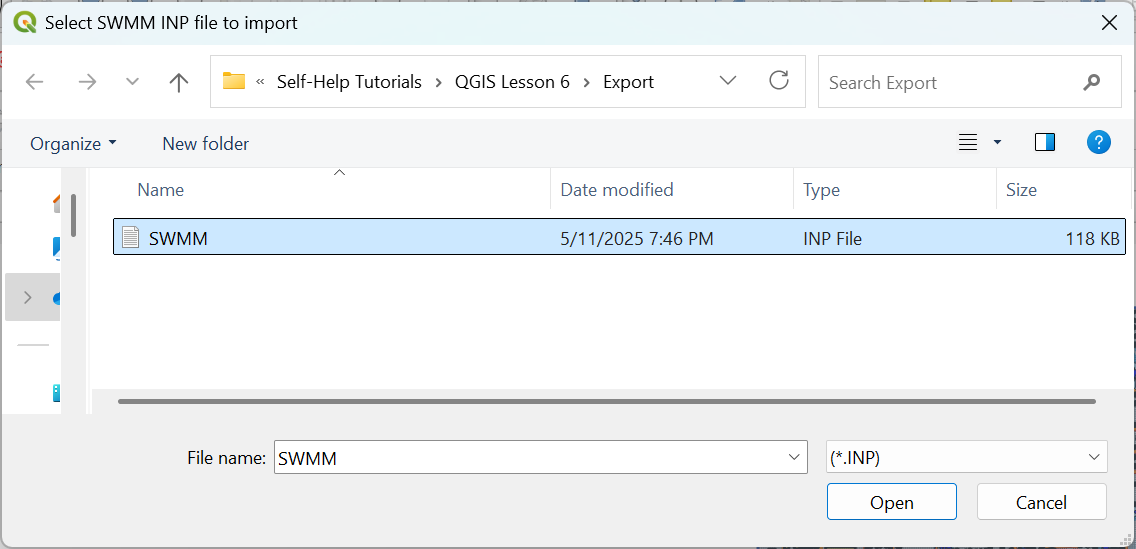
Task: Open the recent locations dropdown
Action: tap(132, 82)
